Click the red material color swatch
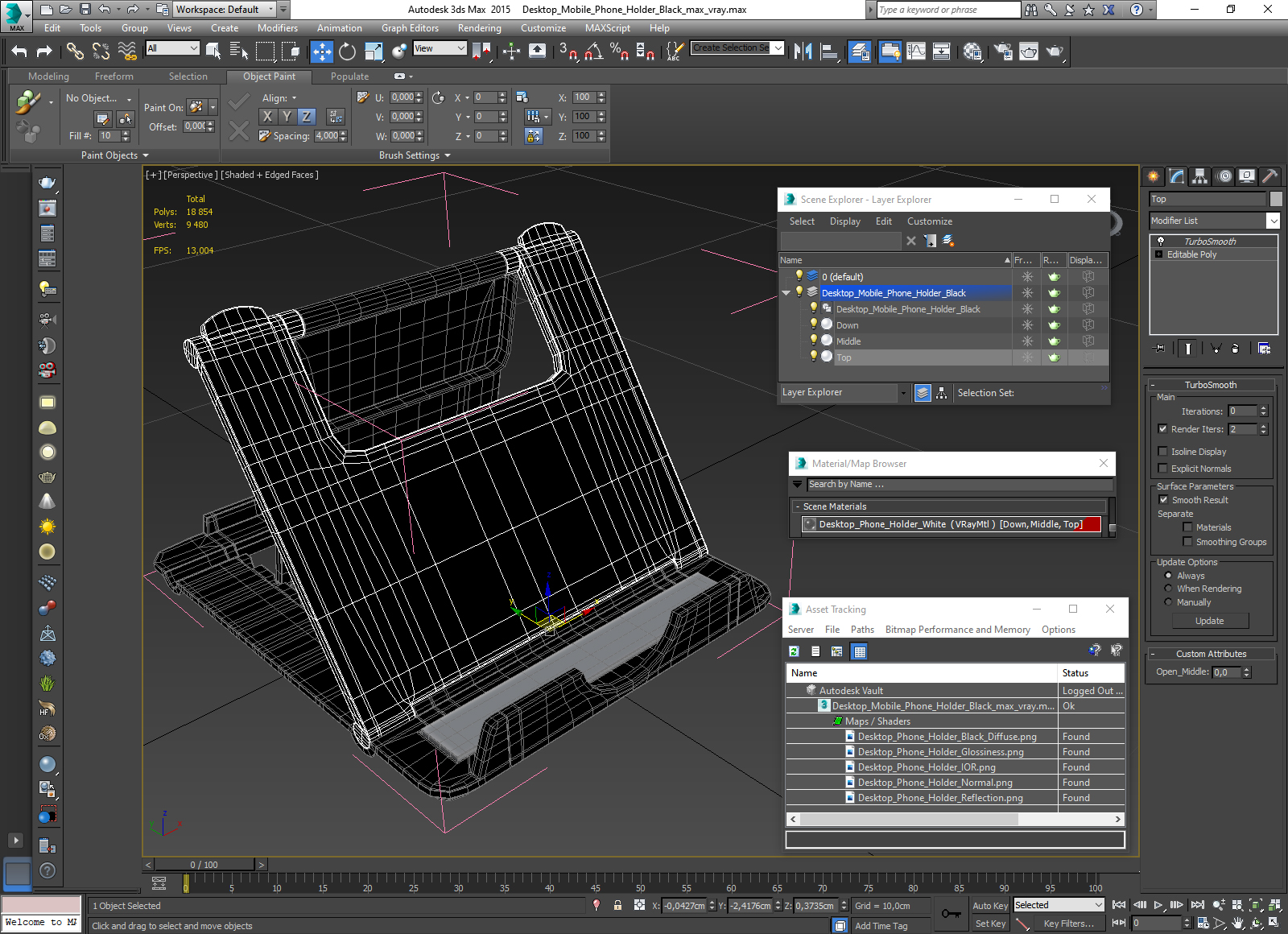 click(x=1092, y=524)
